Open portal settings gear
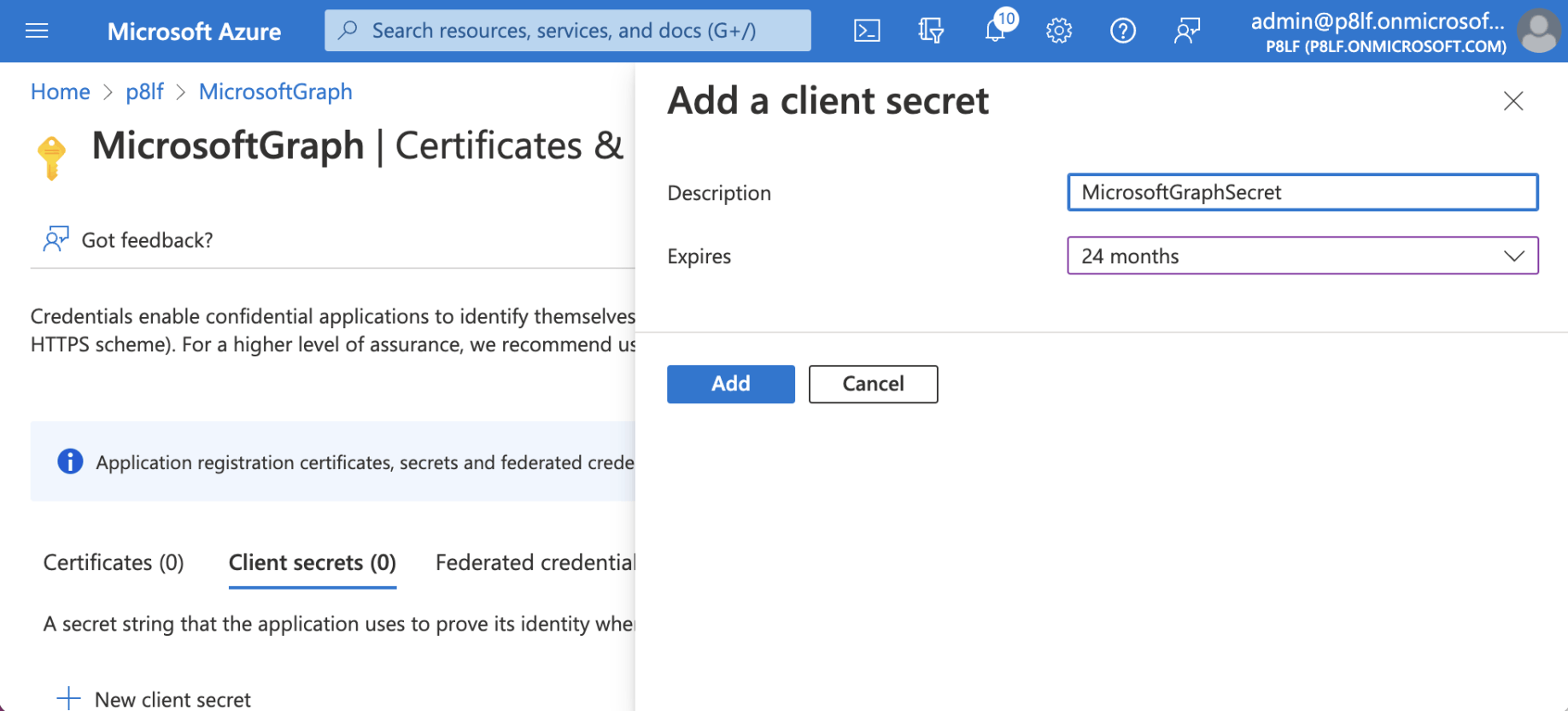The image size is (1568, 711). 1059,32
